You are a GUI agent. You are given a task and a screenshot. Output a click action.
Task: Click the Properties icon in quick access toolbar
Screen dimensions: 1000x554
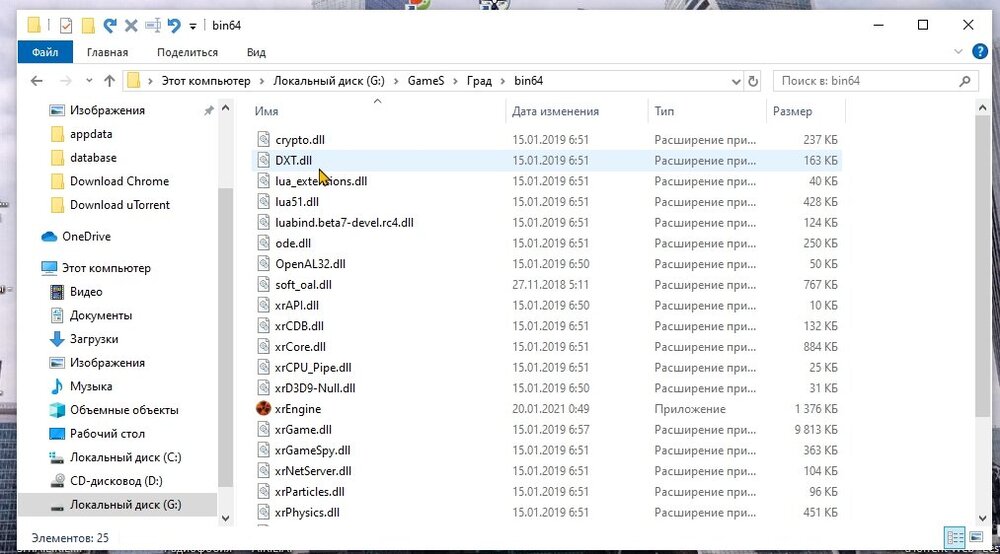(x=66, y=26)
